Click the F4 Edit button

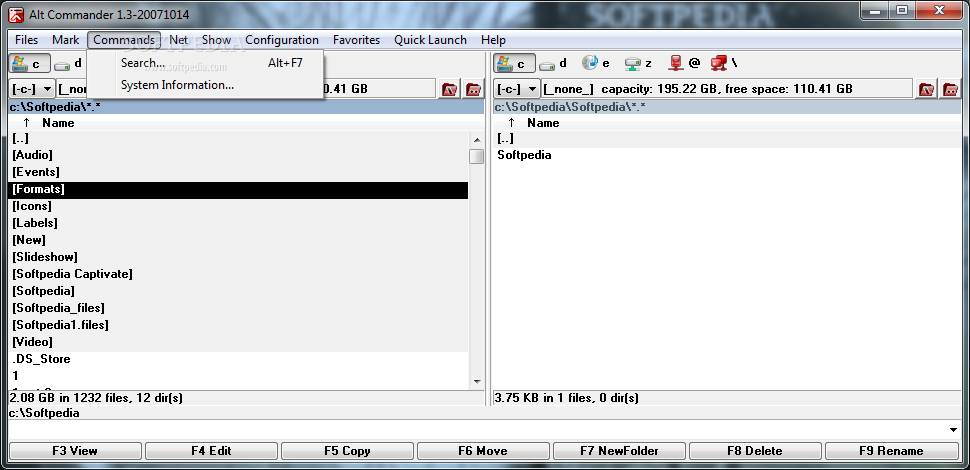(211, 451)
